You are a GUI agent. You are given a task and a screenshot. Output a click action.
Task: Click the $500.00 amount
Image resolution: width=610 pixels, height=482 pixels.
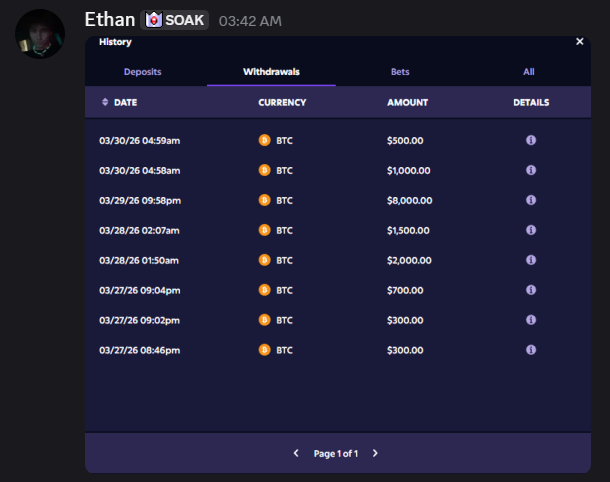tap(405, 140)
